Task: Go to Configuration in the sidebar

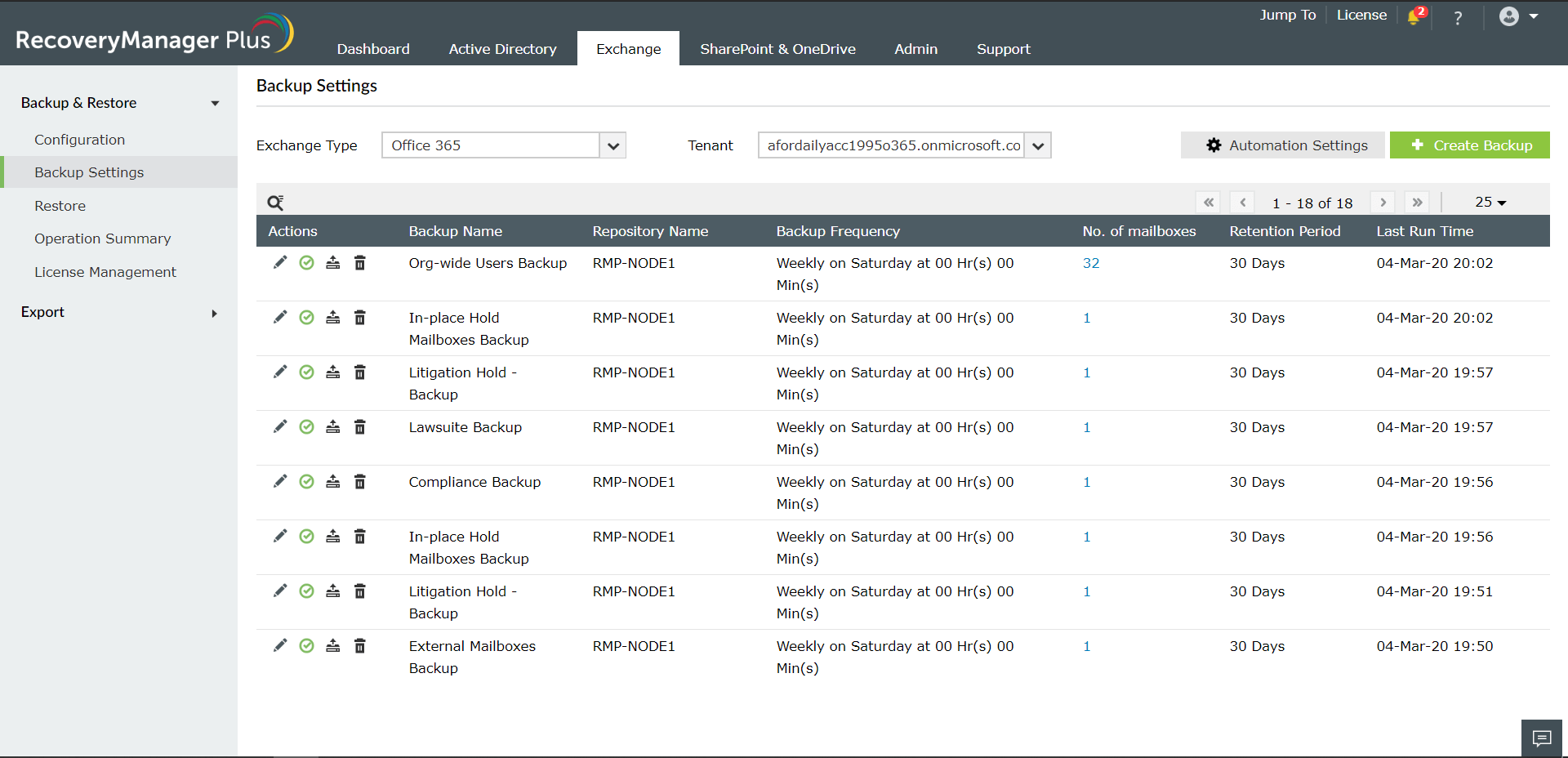Action: pos(79,140)
